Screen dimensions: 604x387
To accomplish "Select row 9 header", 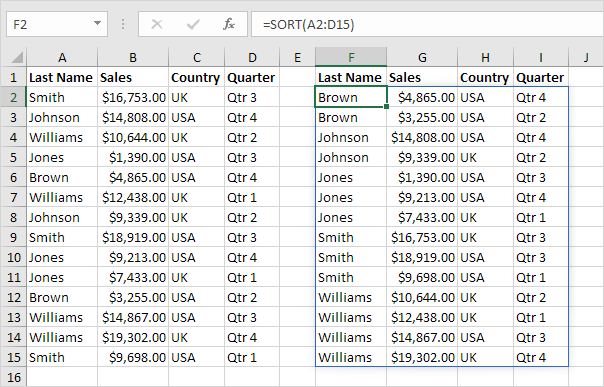I will point(13,237).
